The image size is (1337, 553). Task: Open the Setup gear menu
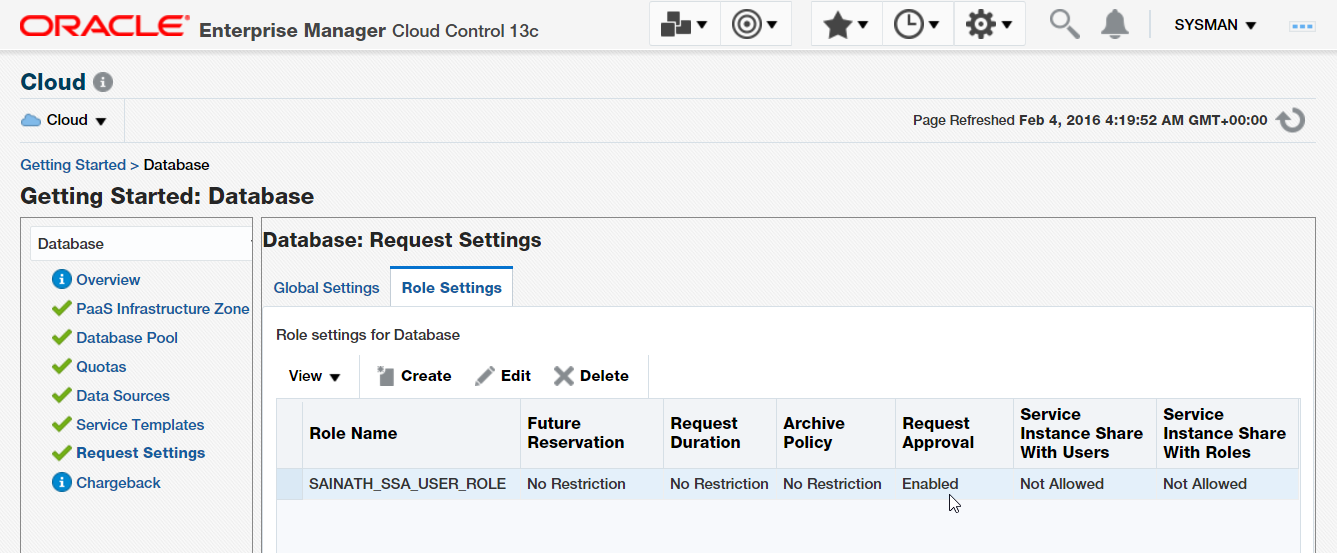[x=990, y=24]
